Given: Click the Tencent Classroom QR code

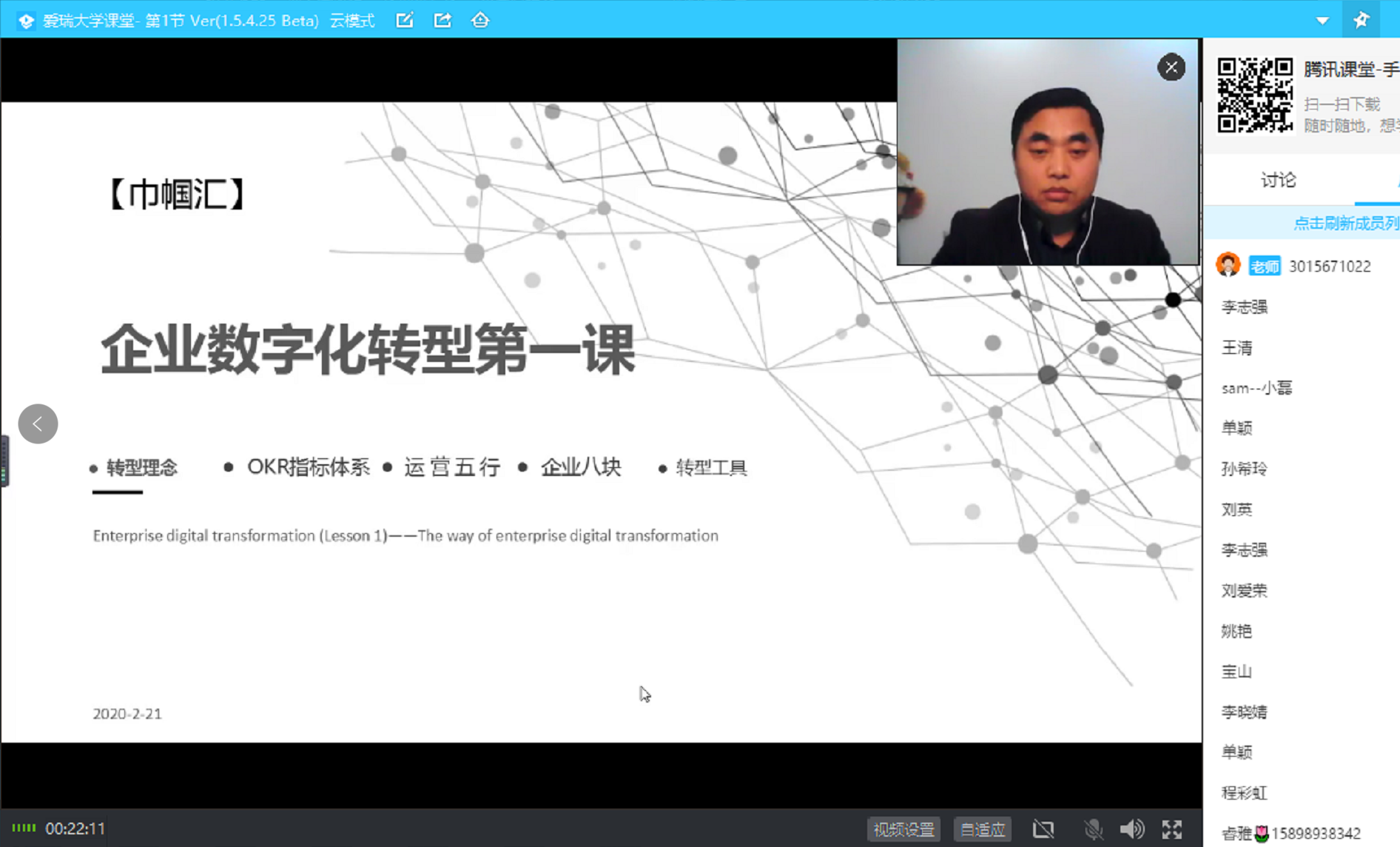Looking at the screenshot, I should 1255,95.
